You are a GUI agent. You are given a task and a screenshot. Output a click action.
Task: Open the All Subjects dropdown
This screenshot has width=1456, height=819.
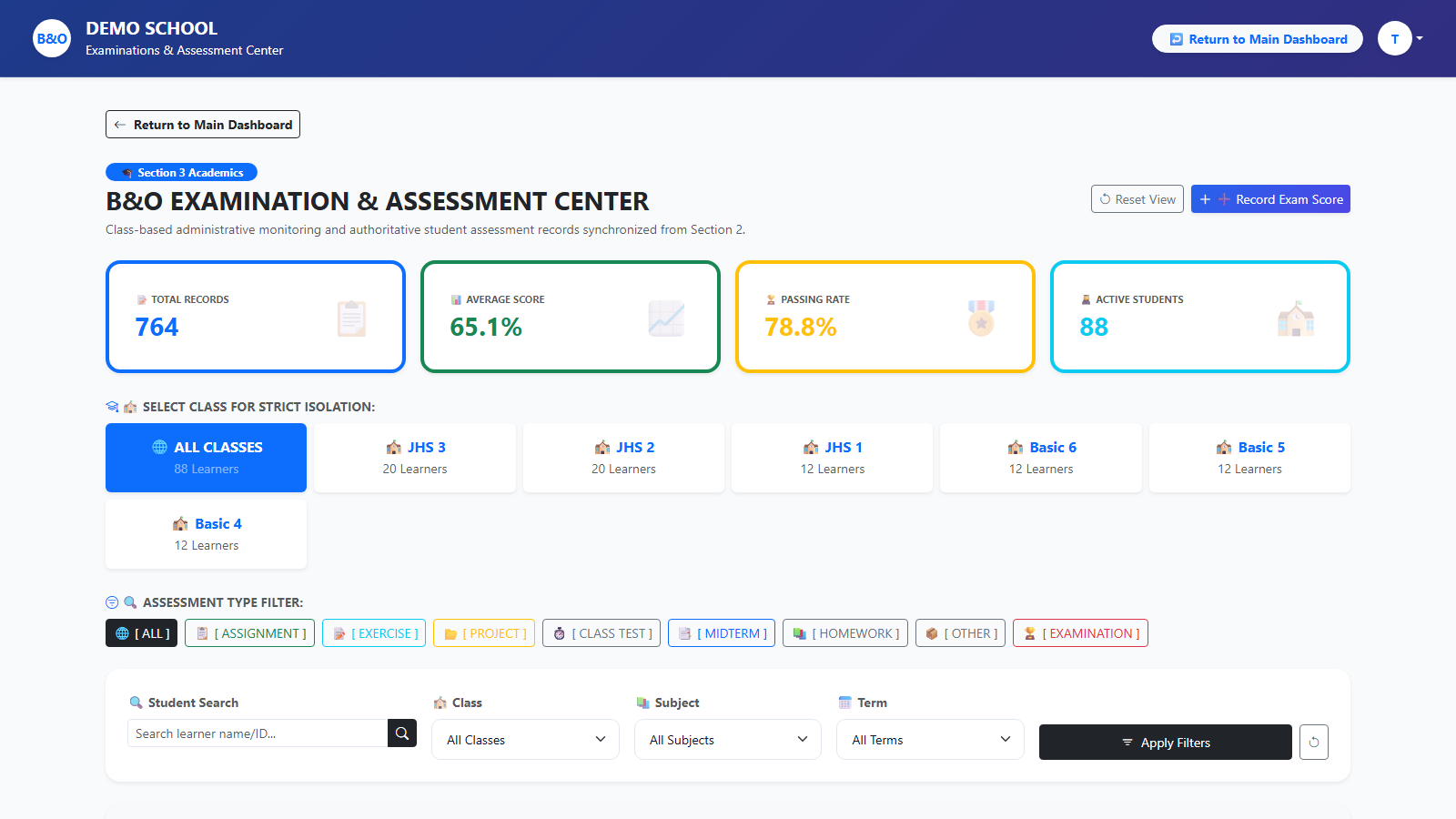[728, 740]
